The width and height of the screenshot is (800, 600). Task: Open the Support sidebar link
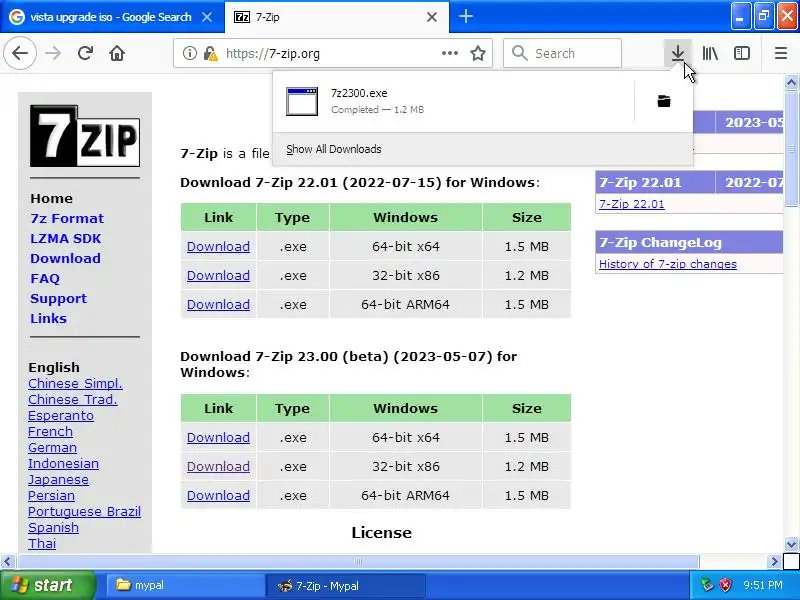[x=58, y=298]
